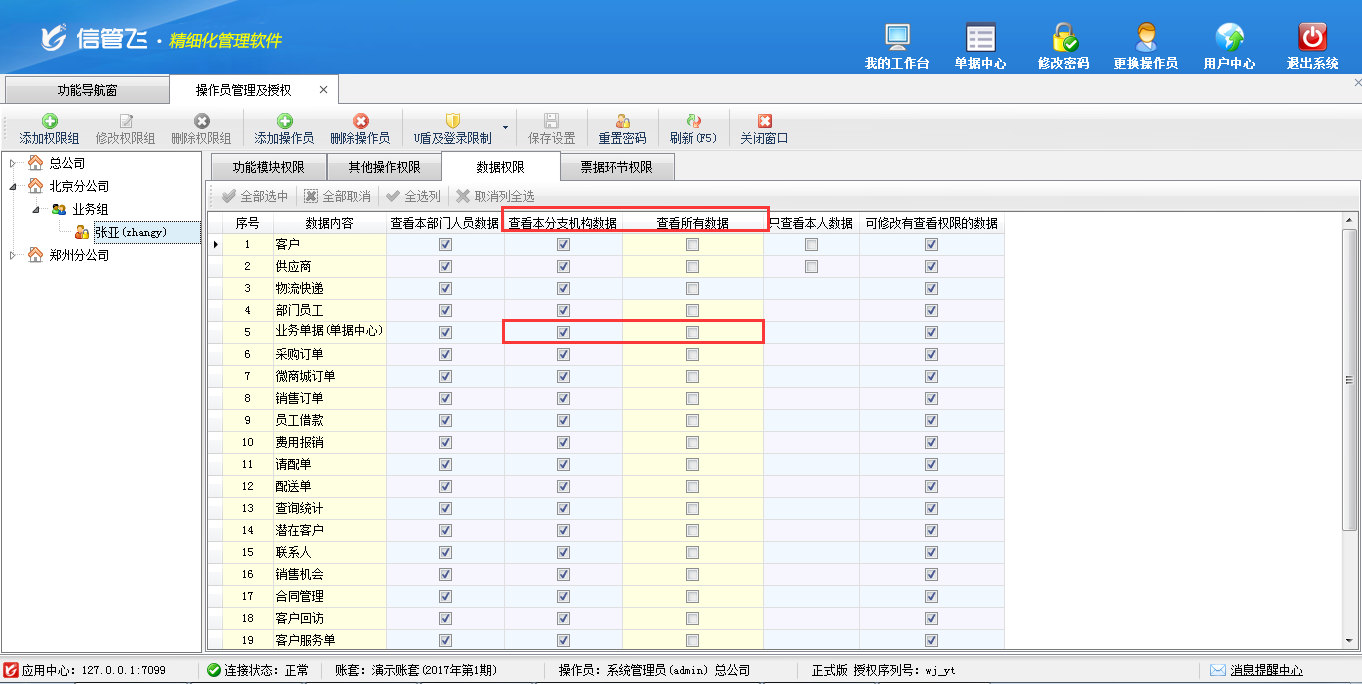This screenshot has height=684, width=1362.
Task: Uncheck 查看本部门人员数据 for 供应商 row
Action: pyautogui.click(x=445, y=267)
